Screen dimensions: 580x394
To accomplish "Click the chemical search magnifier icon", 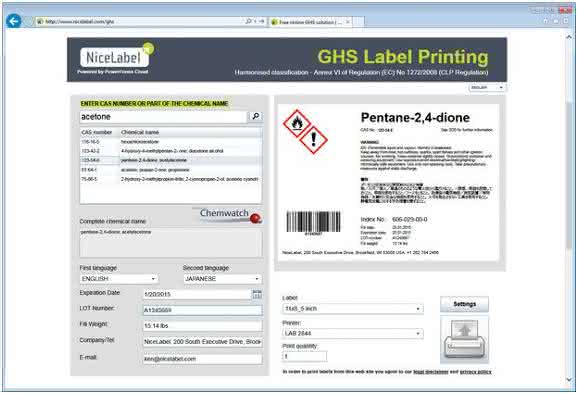I will pyautogui.click(x=256, y=117).
